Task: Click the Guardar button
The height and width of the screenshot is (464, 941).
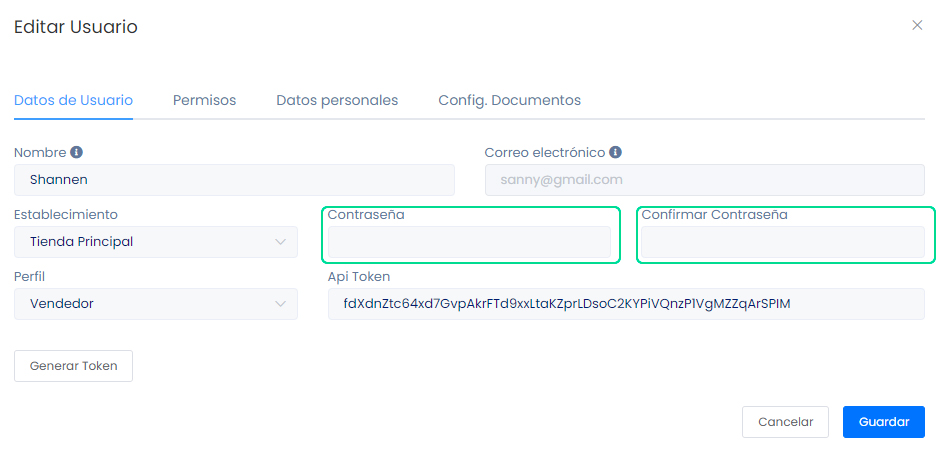Action: pos(883,422)
